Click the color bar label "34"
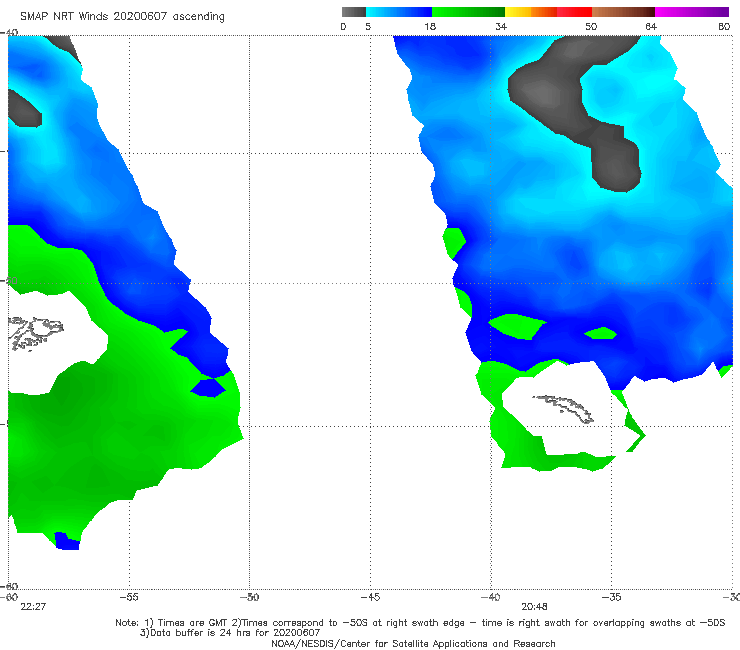This screenshot has width=740, height=650. tap(501, 27)
